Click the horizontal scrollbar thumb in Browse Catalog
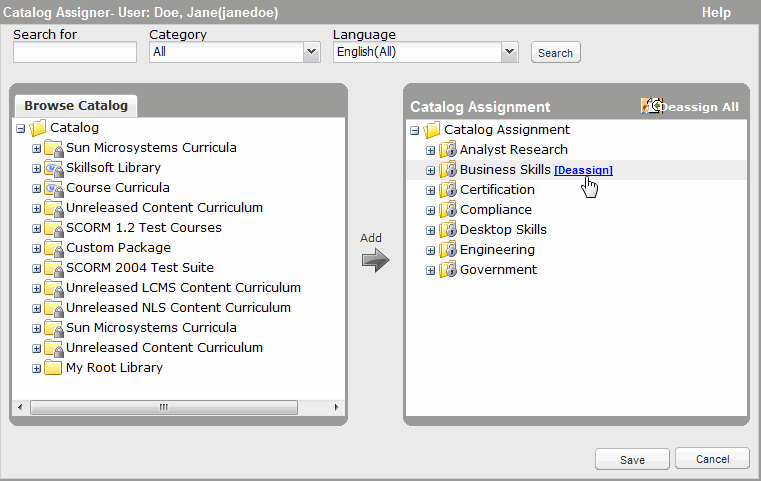The image size is (761, 481). [164, 407]
